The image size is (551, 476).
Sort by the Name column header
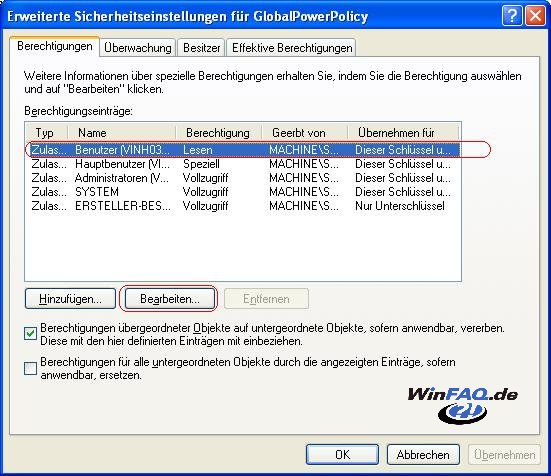point(122,133)
